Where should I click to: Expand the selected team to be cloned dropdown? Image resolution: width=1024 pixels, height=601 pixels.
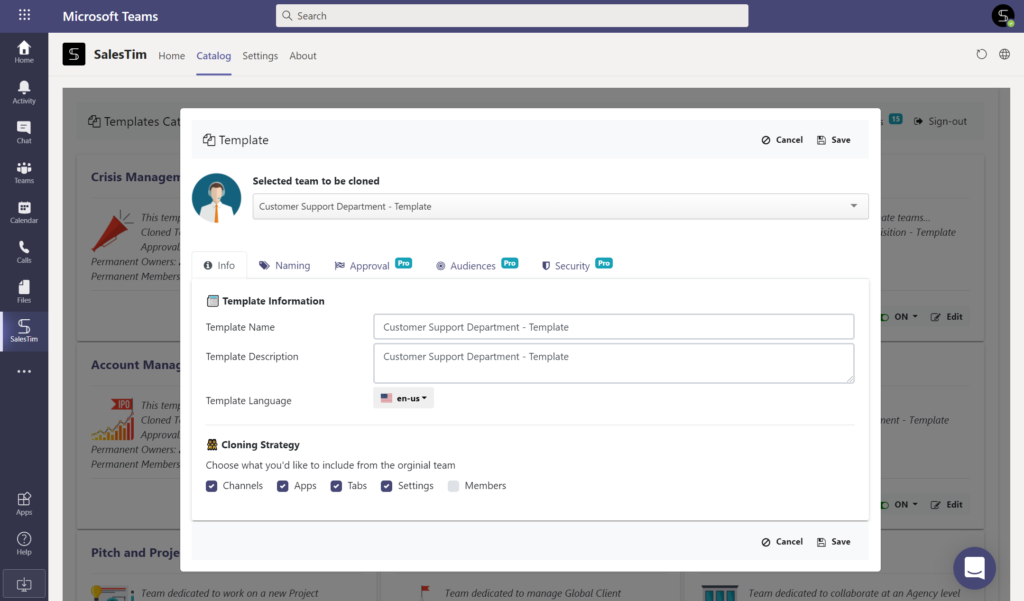coord(560,206)
